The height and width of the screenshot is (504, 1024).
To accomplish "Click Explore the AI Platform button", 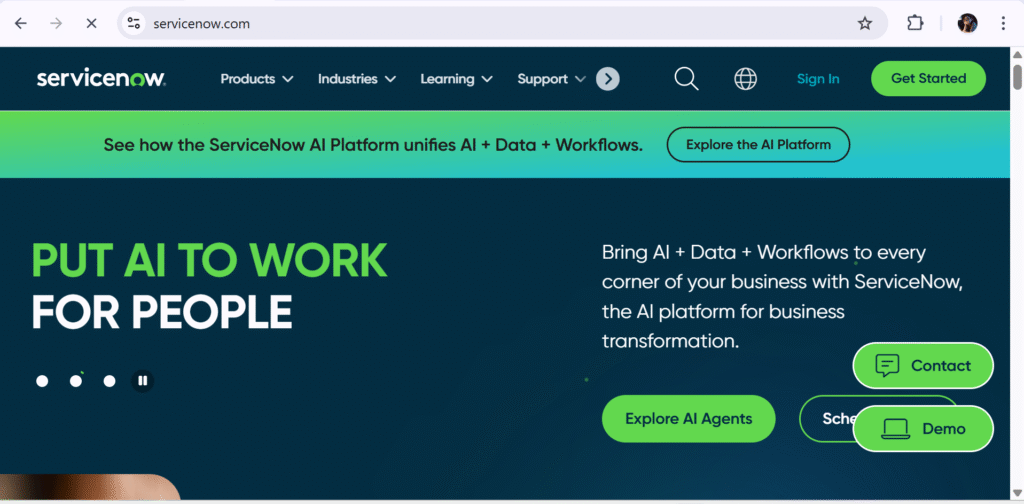I will click(x=758, y=144).
